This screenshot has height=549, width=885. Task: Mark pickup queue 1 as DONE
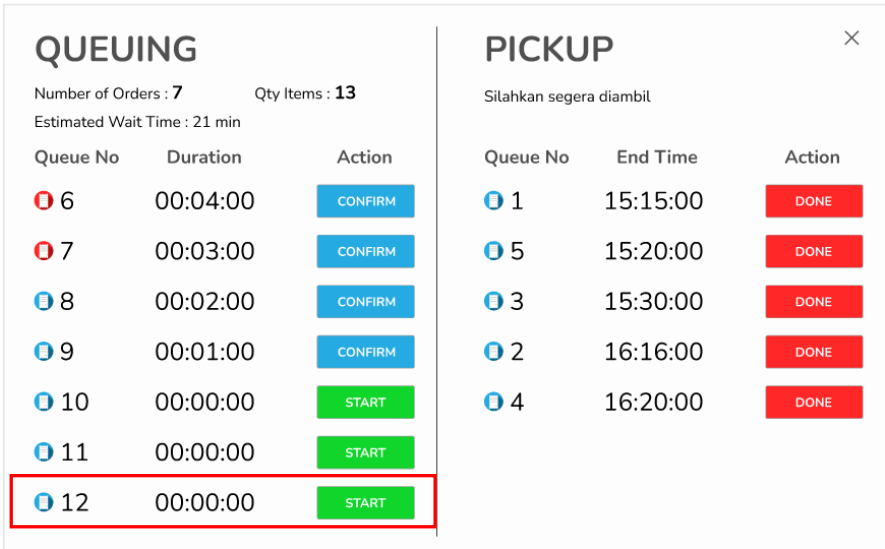point(813,201)
